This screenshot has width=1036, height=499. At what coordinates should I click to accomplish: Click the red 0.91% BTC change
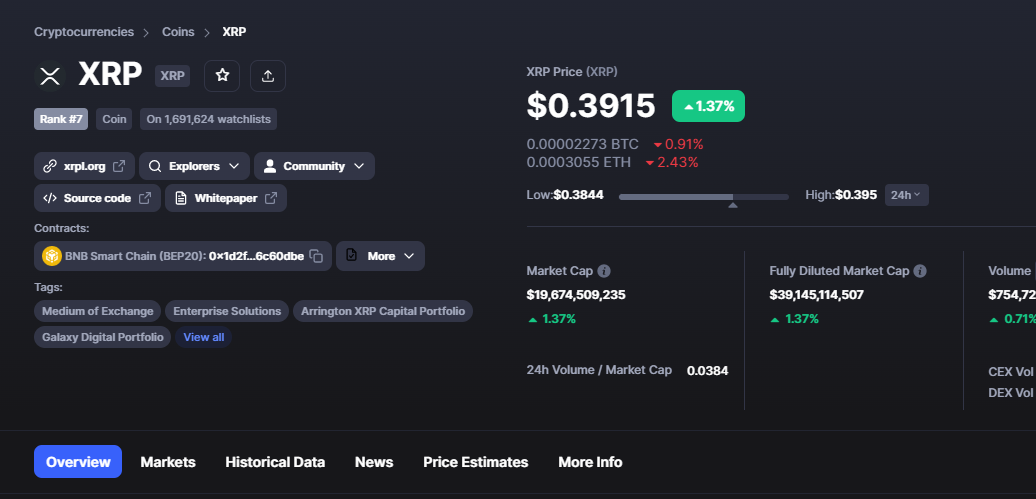pyautogui.click(x=679, y=144)
